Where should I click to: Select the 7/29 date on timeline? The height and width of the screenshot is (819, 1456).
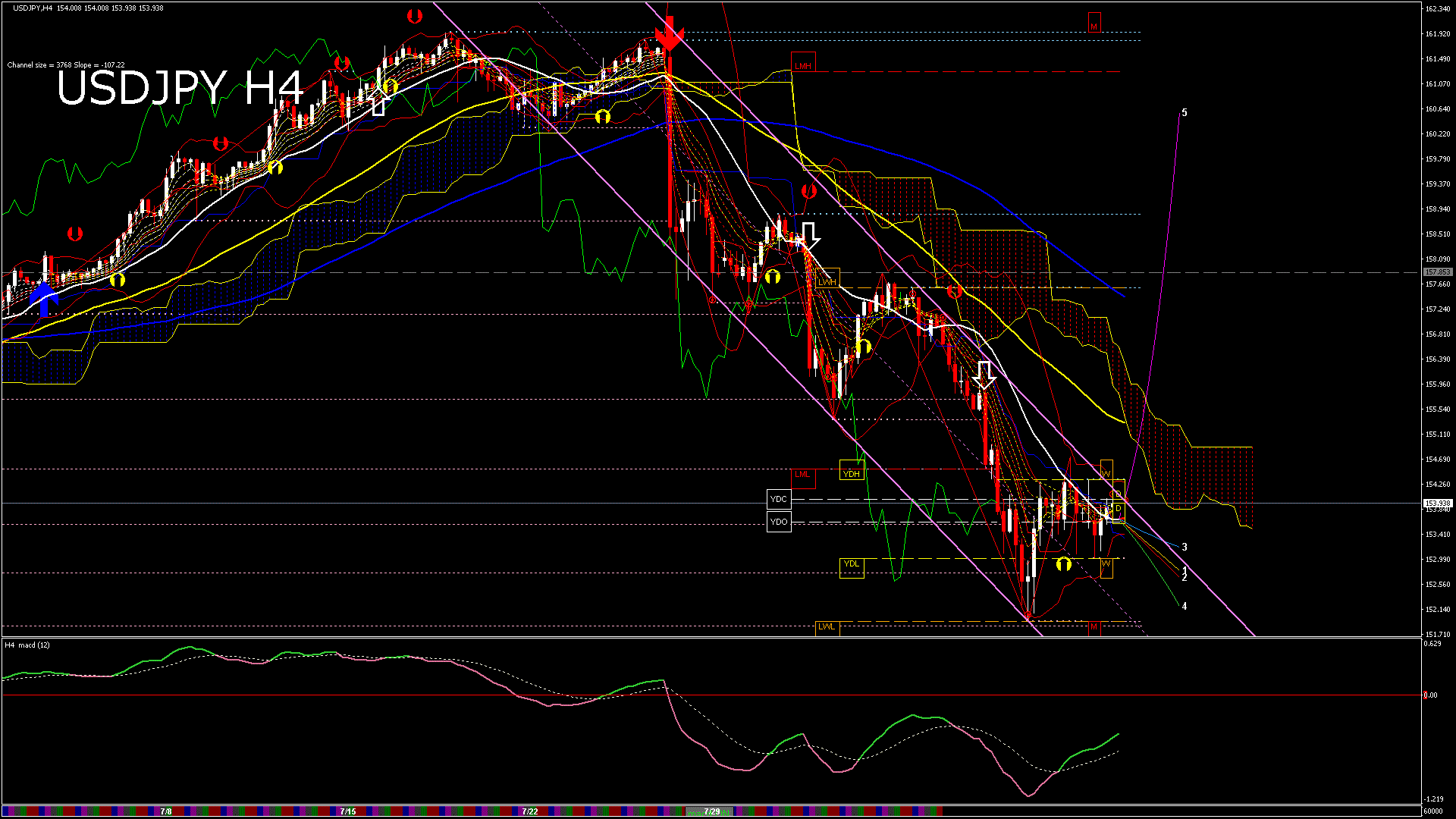pyautogui.click(x=711, y=811)
